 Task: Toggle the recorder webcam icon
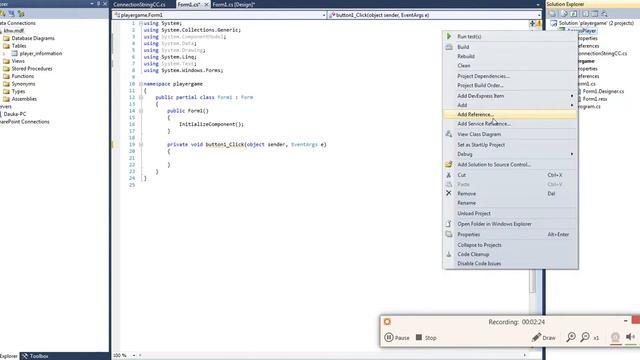615,337
